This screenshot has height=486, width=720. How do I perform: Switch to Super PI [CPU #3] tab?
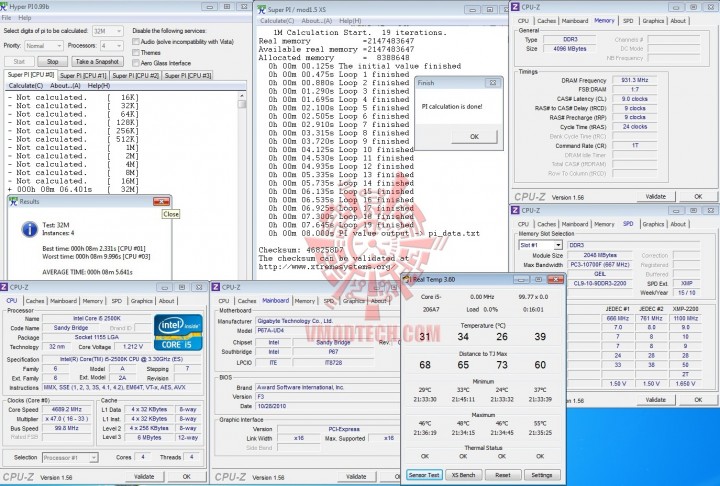[x=188, y=76]
